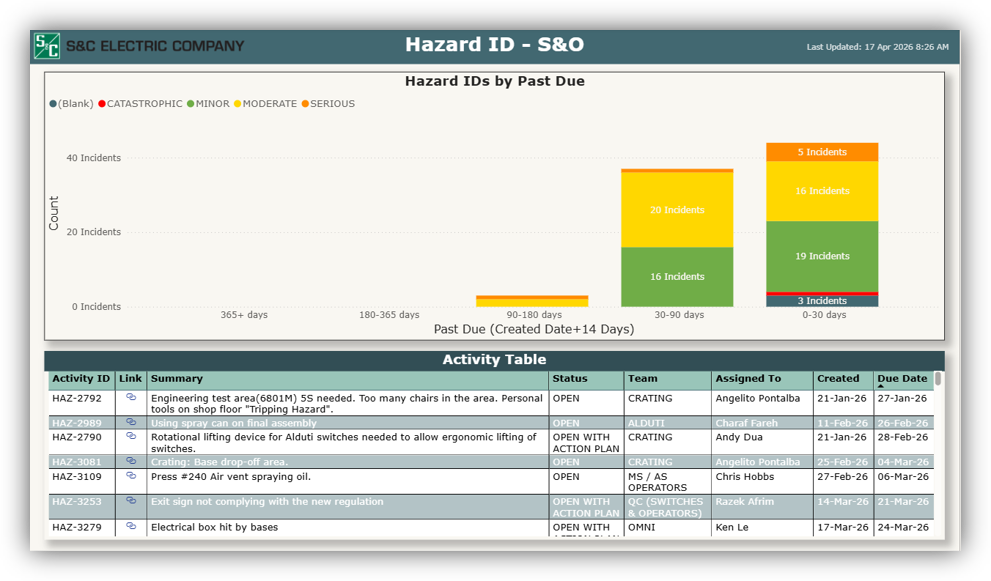Select the (Blank) legend marker
This screenshot has height=581, width=991.
coord(53,104)
